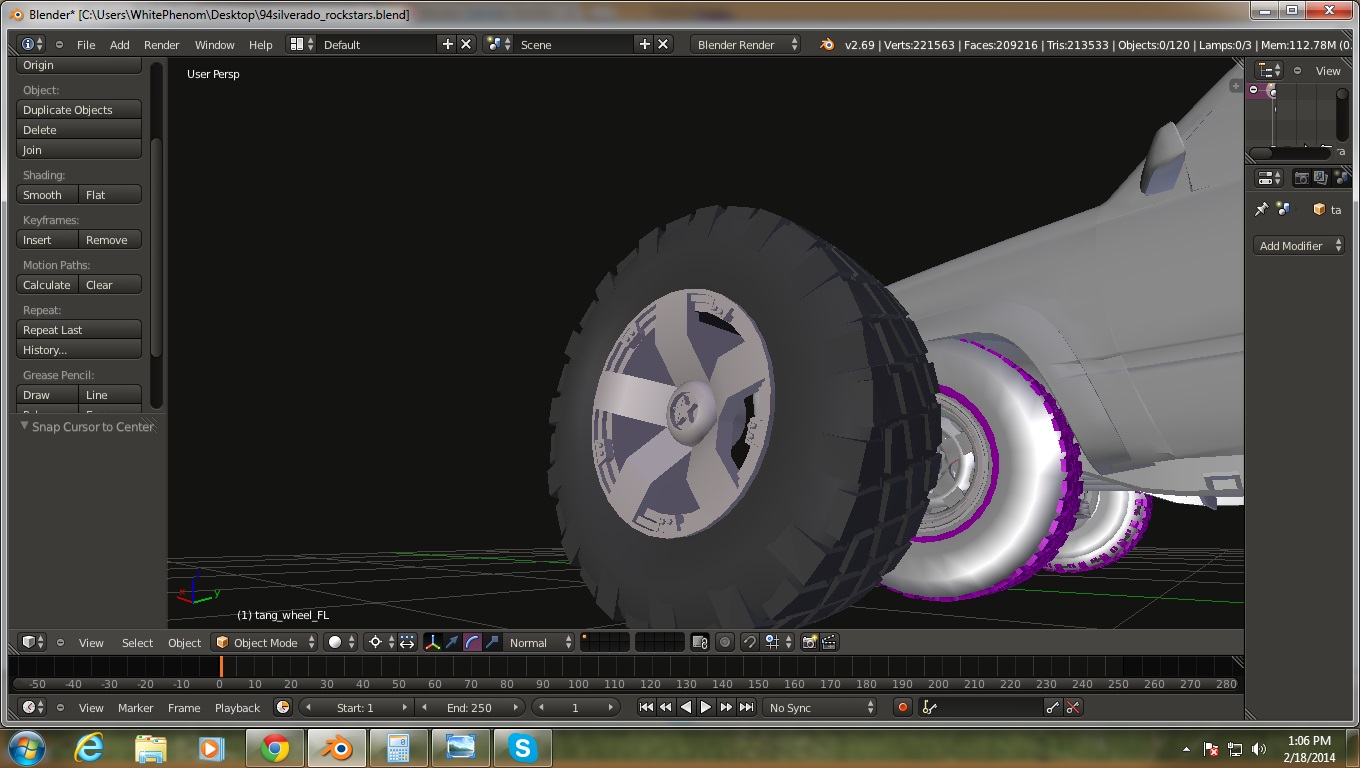The height and width of the screenshot is (768, 1360).
Task: Select the Grease Pencil Draw button
Action: pos(48,395)
